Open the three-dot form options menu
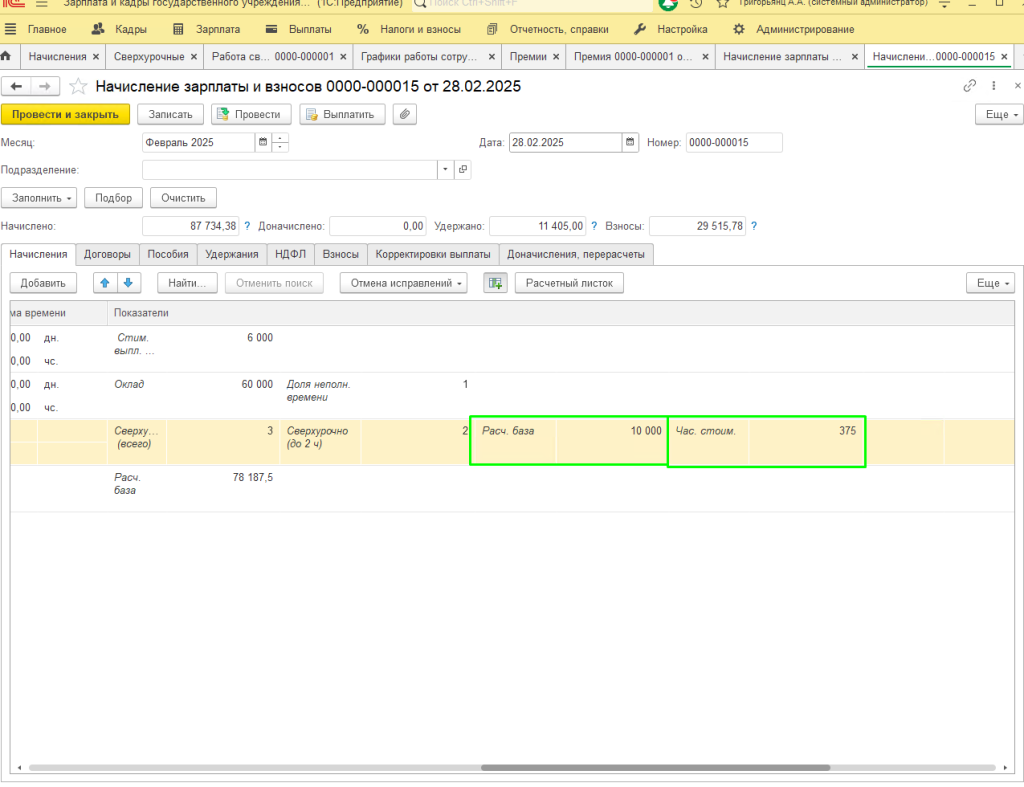1024x787 pixels. (993, 86)
